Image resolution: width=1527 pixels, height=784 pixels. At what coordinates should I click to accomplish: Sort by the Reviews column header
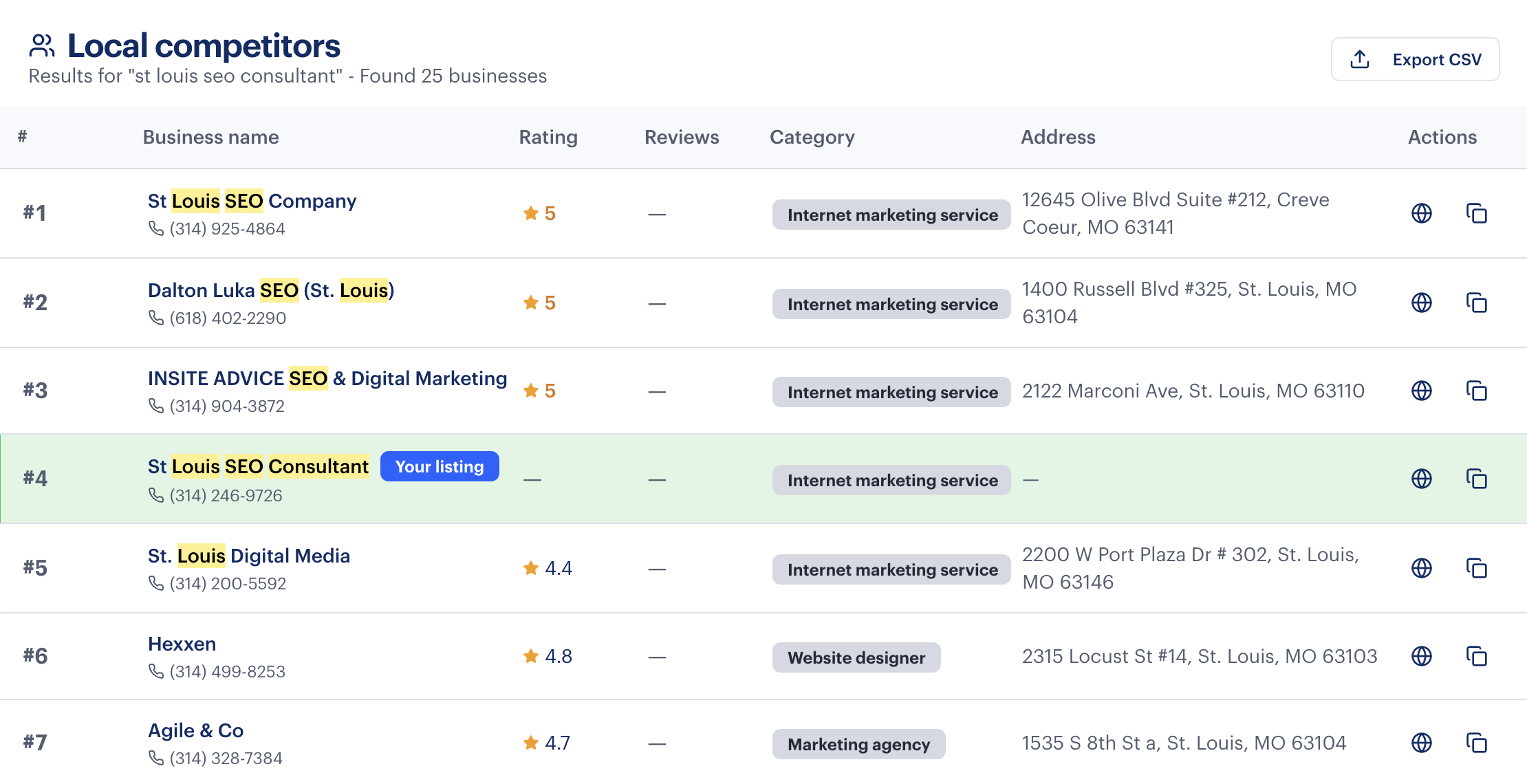click(682, 137)
